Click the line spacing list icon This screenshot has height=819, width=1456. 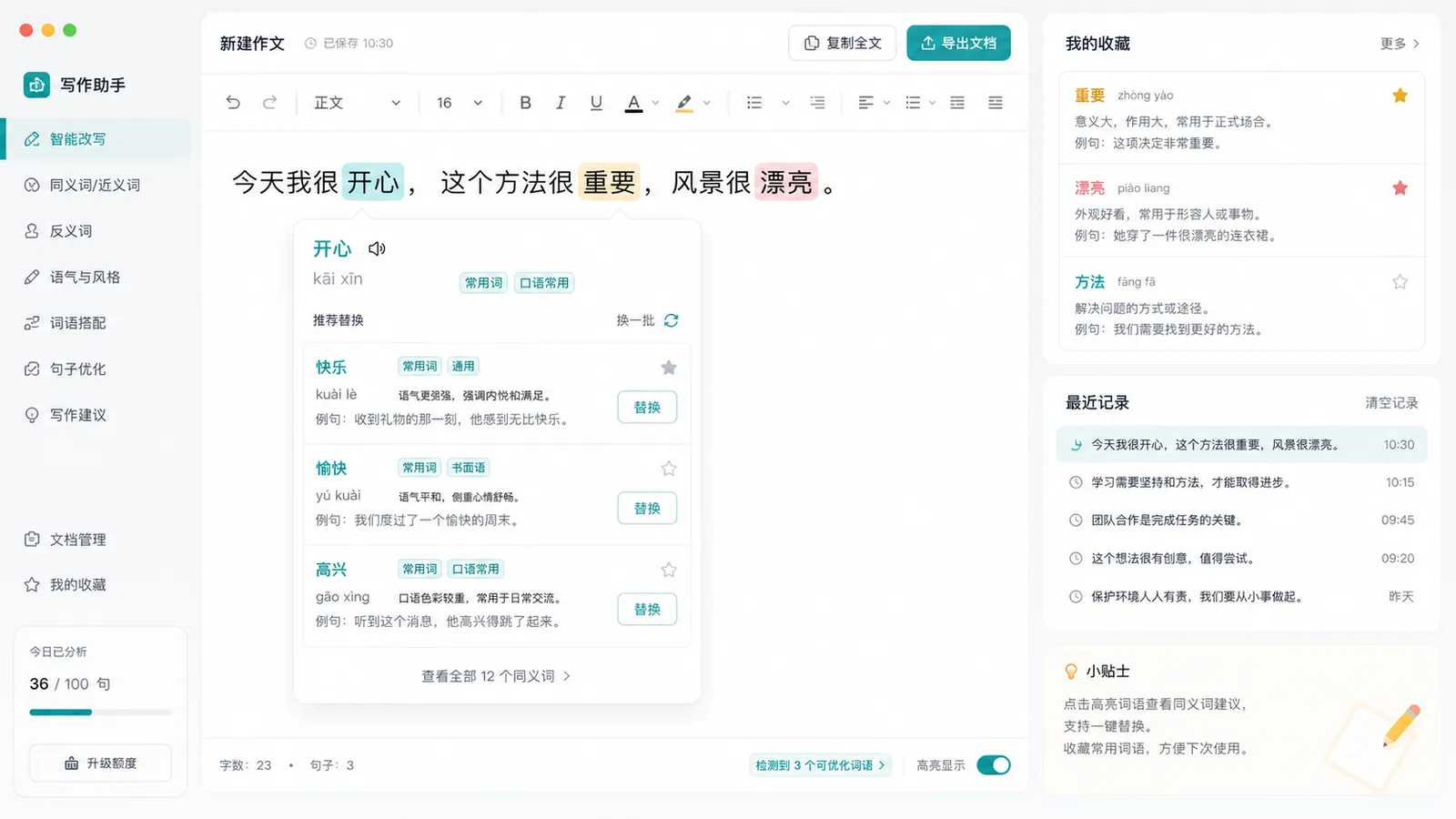(x=913, y=103)
